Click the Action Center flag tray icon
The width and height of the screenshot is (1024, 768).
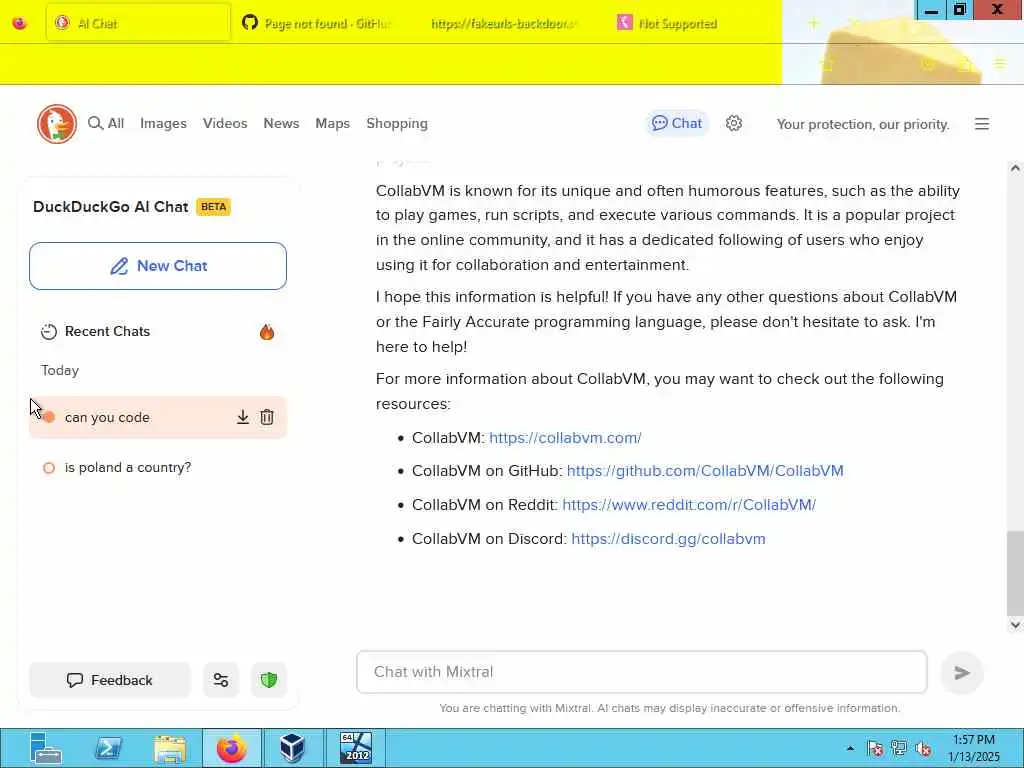pos(876,748)
